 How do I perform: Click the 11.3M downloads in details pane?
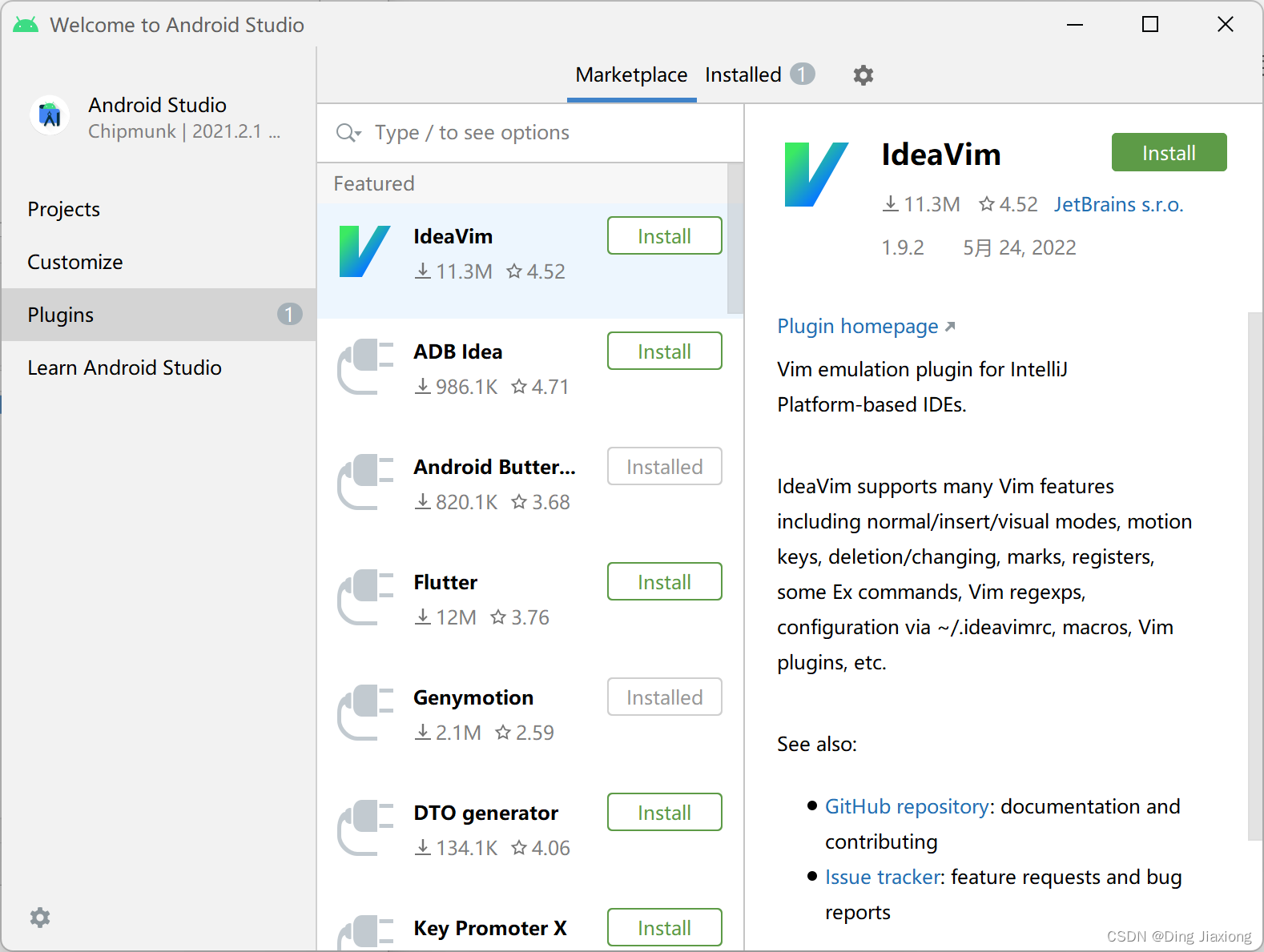pos(921,204)
